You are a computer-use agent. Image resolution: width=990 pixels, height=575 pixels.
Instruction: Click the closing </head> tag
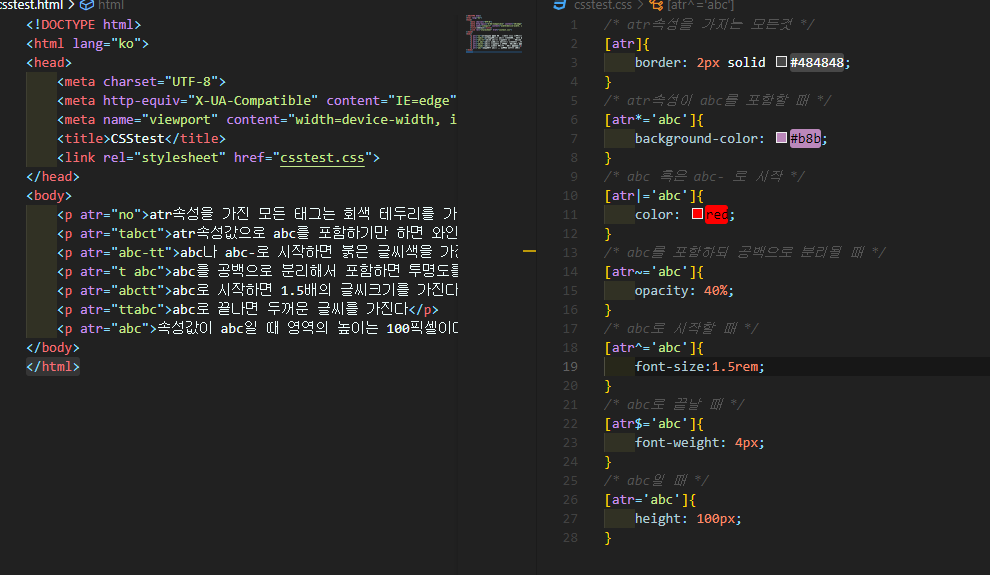coord(52,176)
